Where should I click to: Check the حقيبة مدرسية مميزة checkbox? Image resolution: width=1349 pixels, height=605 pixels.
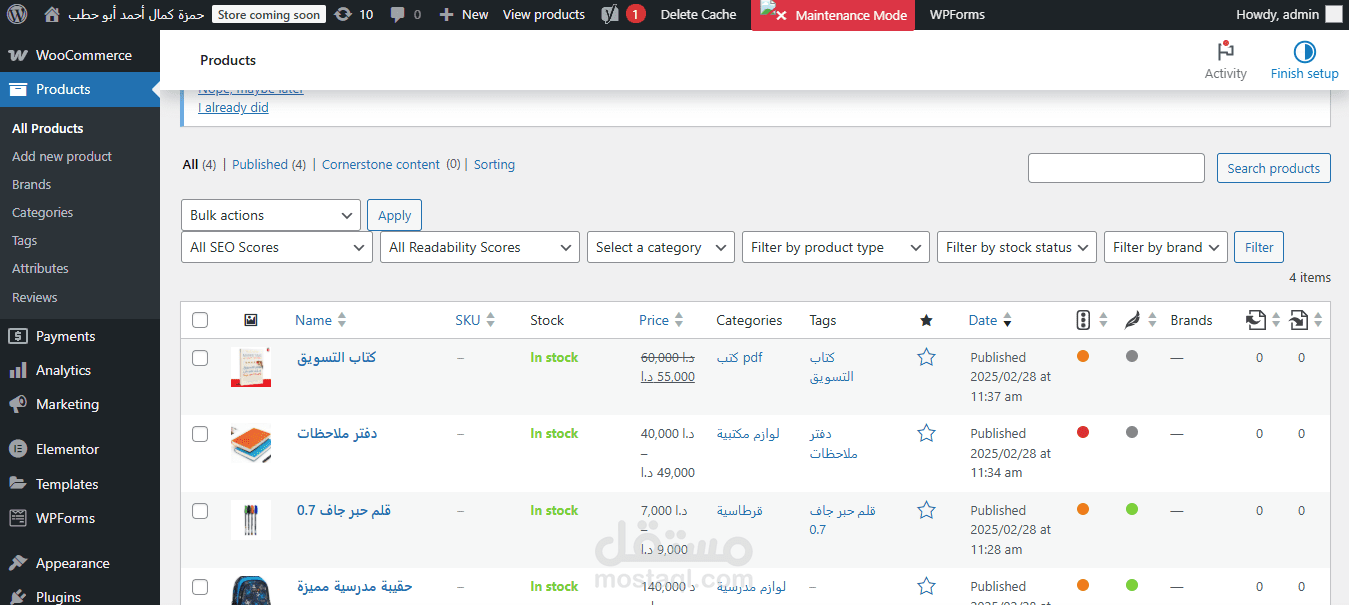pos(200,586)
